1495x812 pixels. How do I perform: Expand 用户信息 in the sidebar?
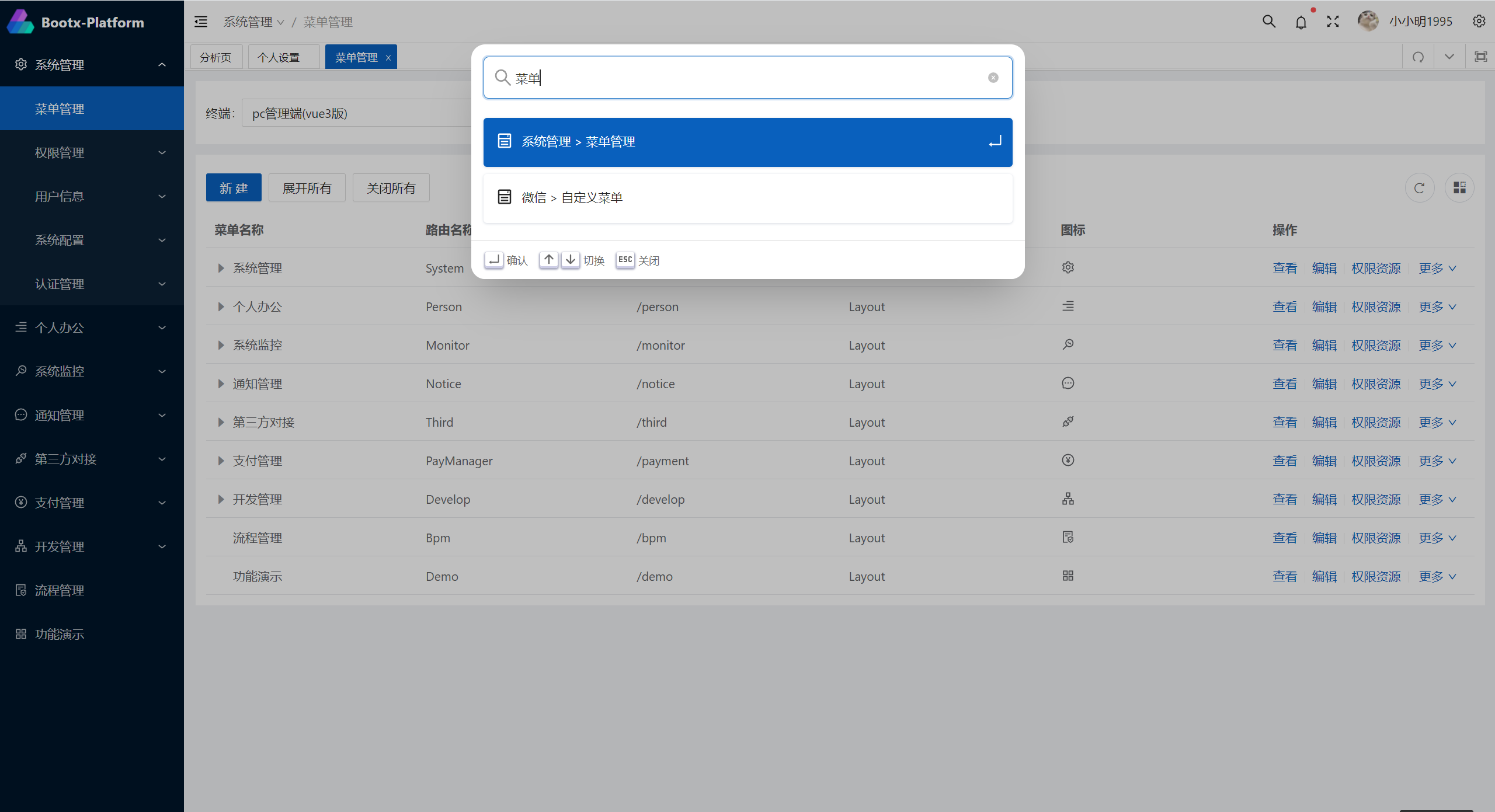point(92,197)
